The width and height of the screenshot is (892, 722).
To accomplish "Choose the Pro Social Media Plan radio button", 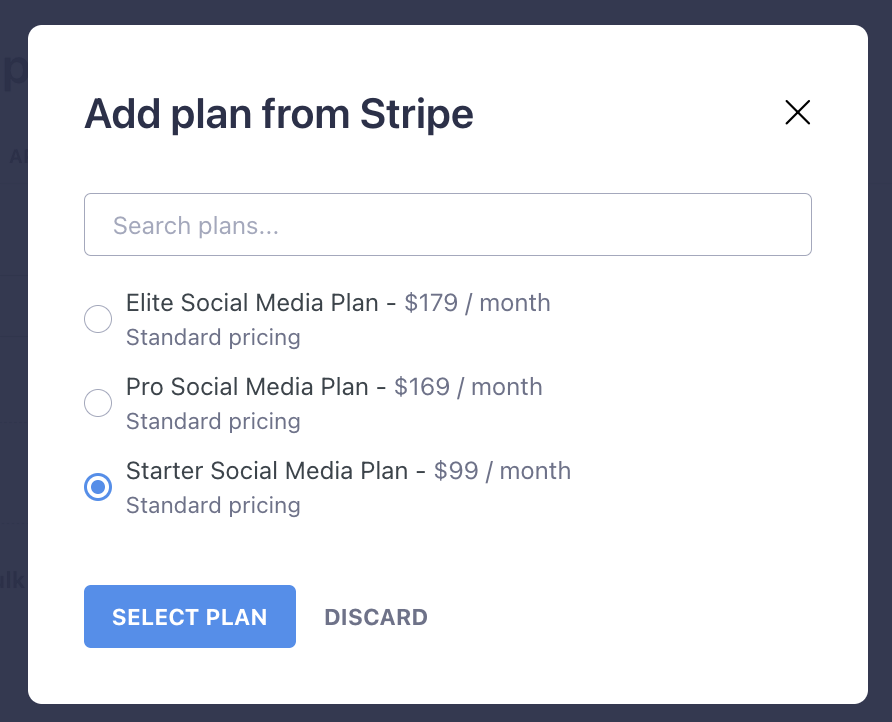I will tap(98, 403).
